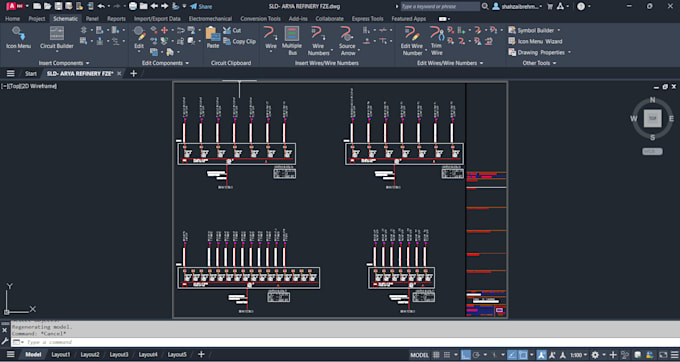Switch to the Start file tab
This screenshot has height=362, width=680.
click(30, 73)
